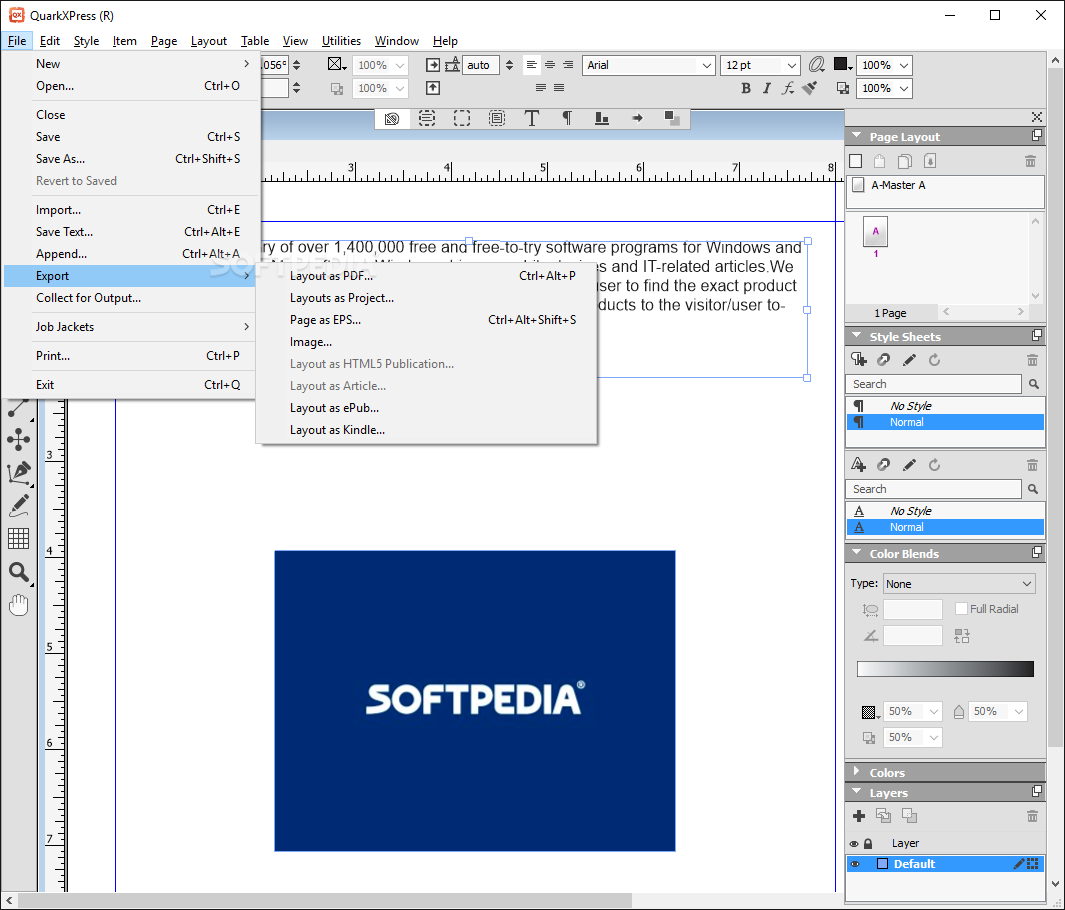Select No Style character style sheet
The image size is (1065, 910).
945,511
